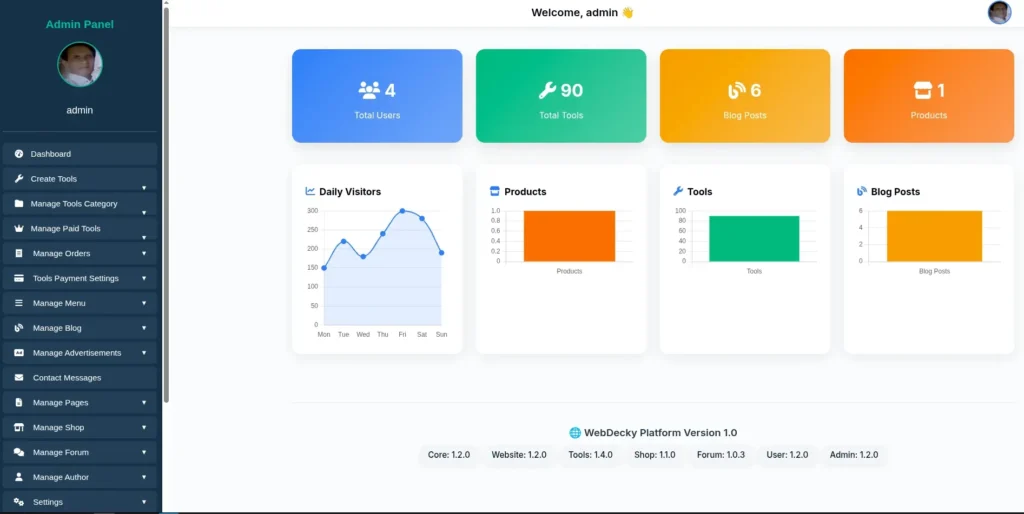The width and height of the screenshot is (1024, 514).
Task: Click the wrench icon beside Tools chart title
Action: tap(678, 191)
